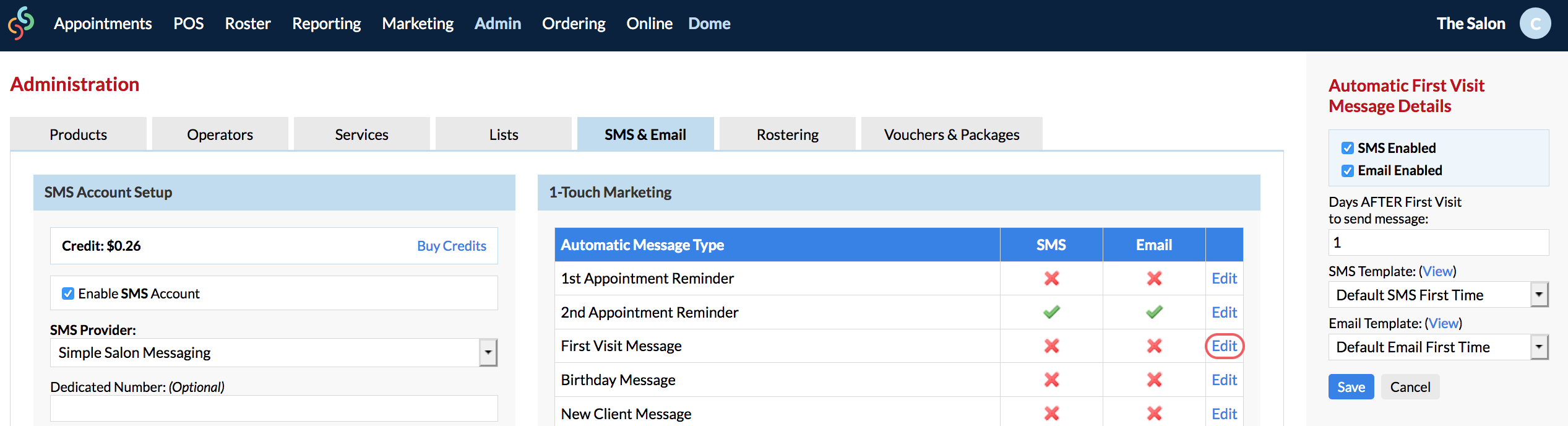Viewport: 1568px width, 426px height.
Task: Click green check Email icon for 2nd Appointment Reminder
Action: tap(1153, 312)
